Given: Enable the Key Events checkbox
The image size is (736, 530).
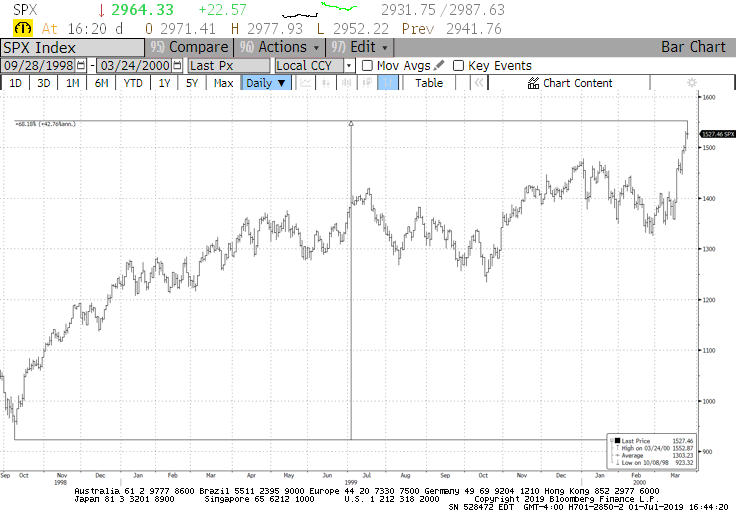Looking at the screenshot, I should click(459, 65).
